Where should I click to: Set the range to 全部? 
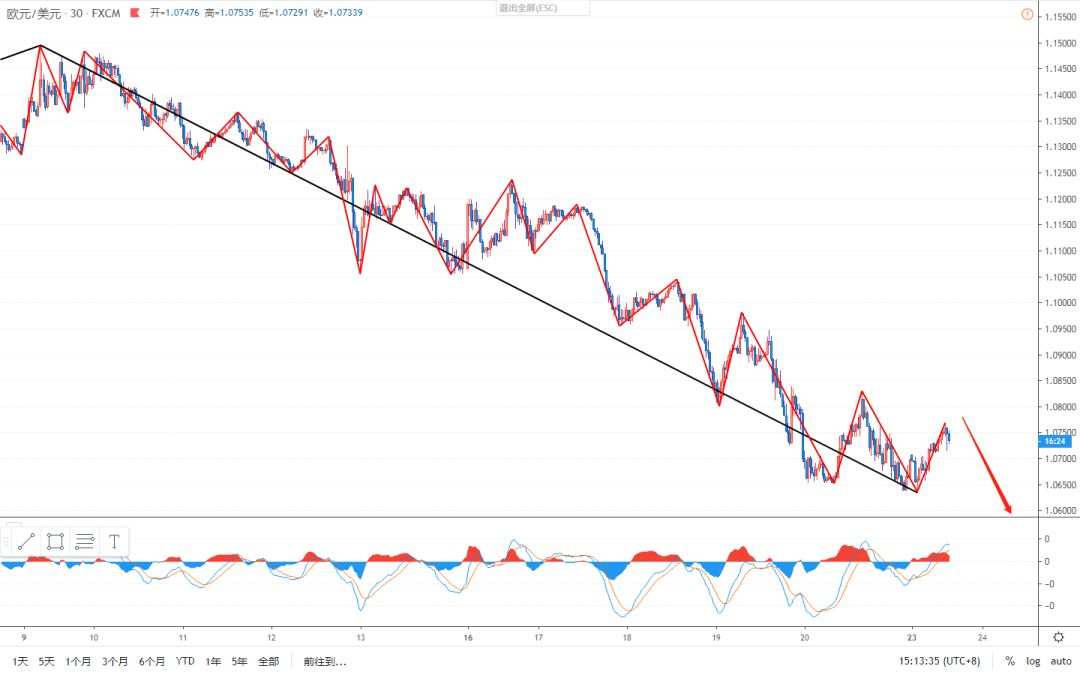tap(269, 661)
